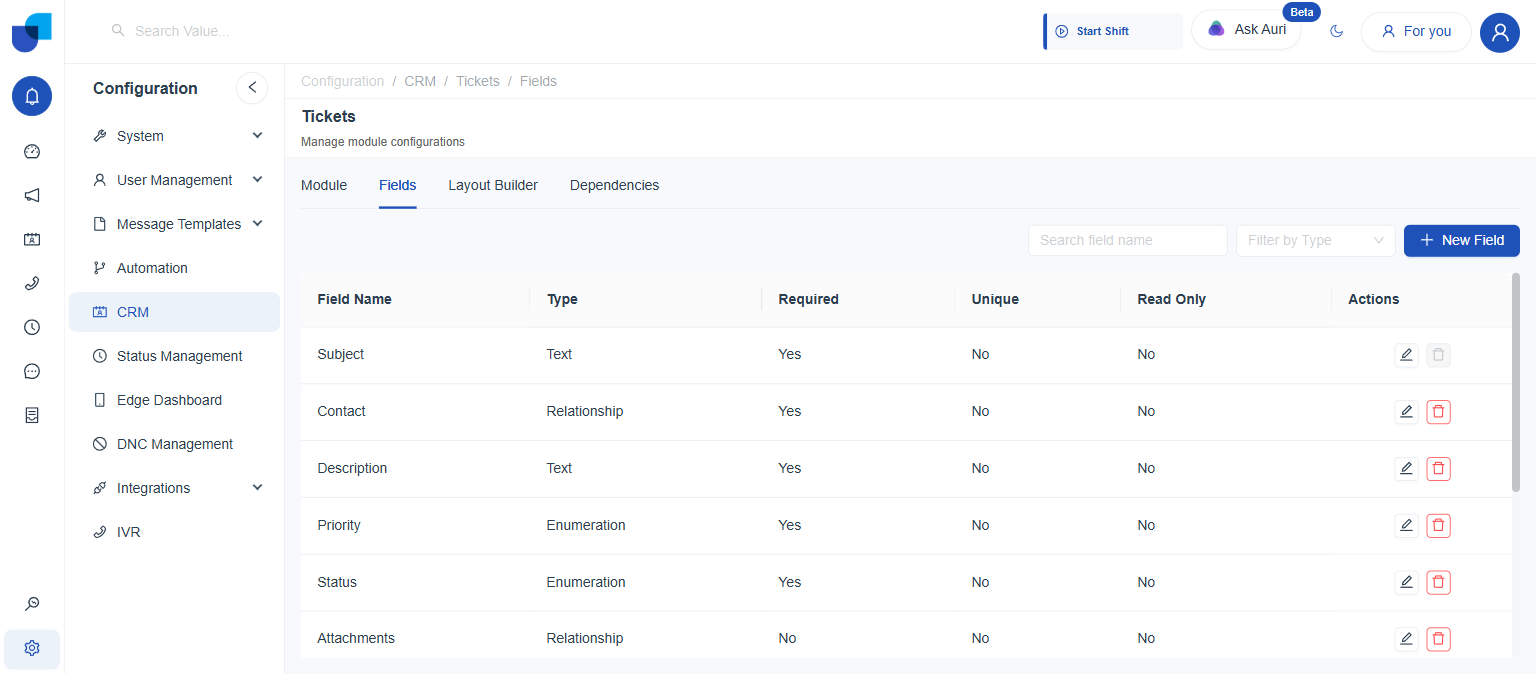Edit the Status field with the pencil icon

click(1406, 582)
